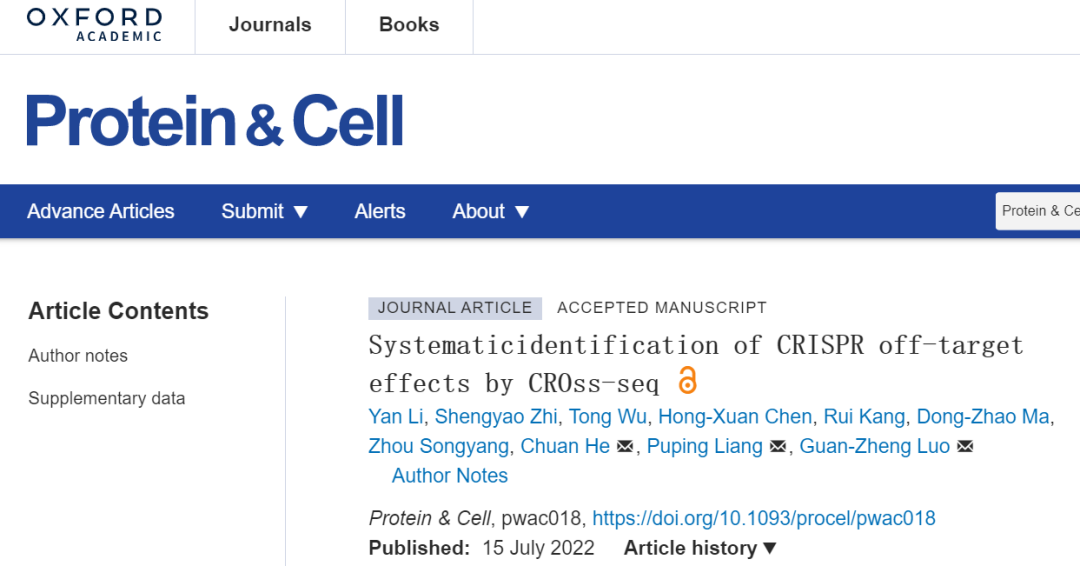Expand the Submit dropdown menu
The height and width of the screenshot is (566, 1080).
tap(264, 211)
